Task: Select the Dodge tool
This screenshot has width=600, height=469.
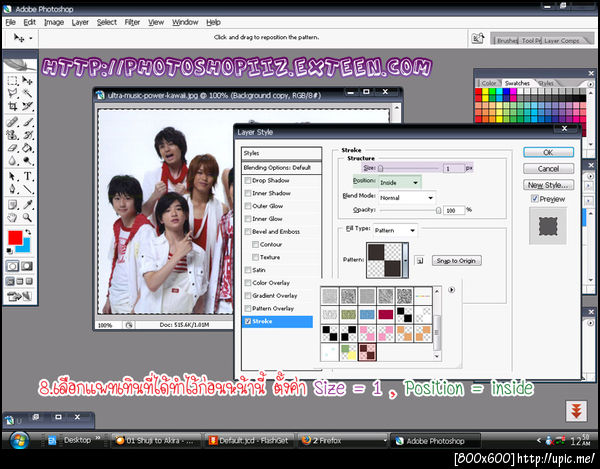Action: tap(27, 161)
